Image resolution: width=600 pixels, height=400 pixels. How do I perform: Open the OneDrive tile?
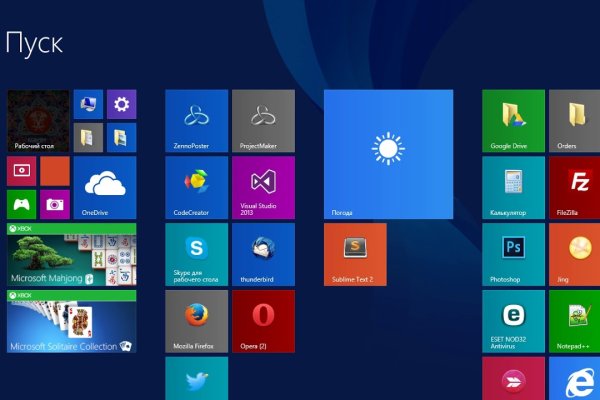click(104, 187)
